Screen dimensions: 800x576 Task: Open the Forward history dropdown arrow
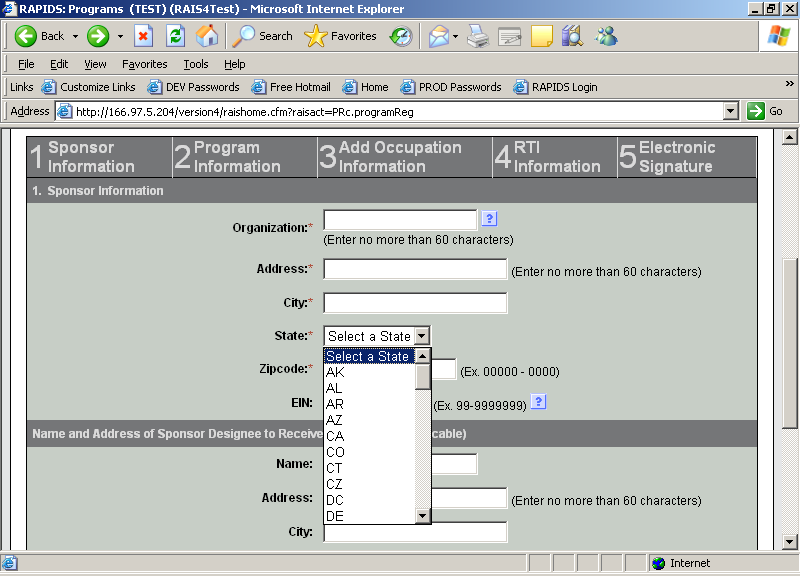coord(120,36)
